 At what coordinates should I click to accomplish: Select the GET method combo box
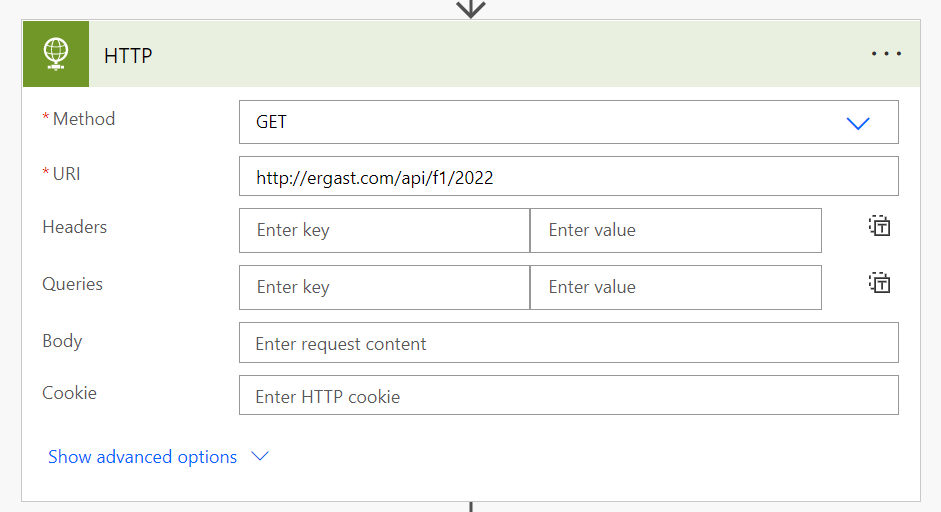540,122
